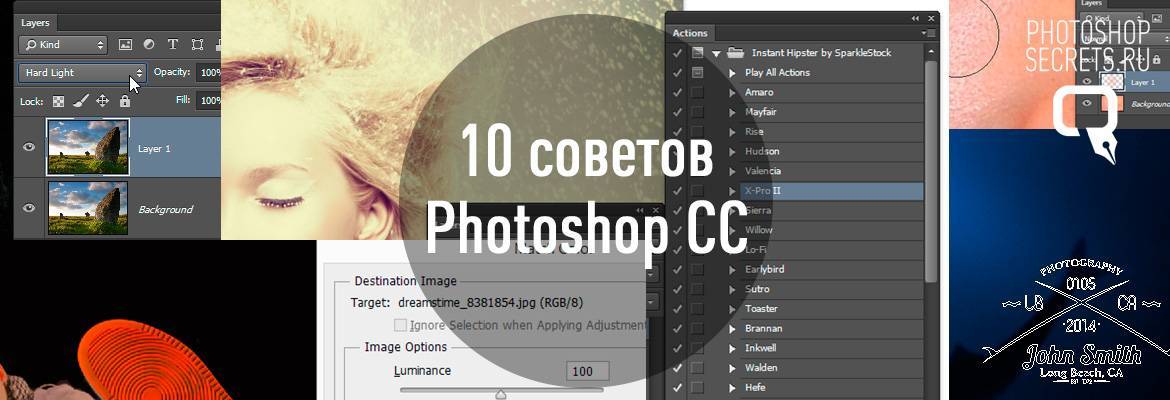Image resolution: width=1170 pixels, height=400 pixels.
Task: Select Layer 1 thumbnail in top-right Layers panel
Action: [x=1113, y=81]
